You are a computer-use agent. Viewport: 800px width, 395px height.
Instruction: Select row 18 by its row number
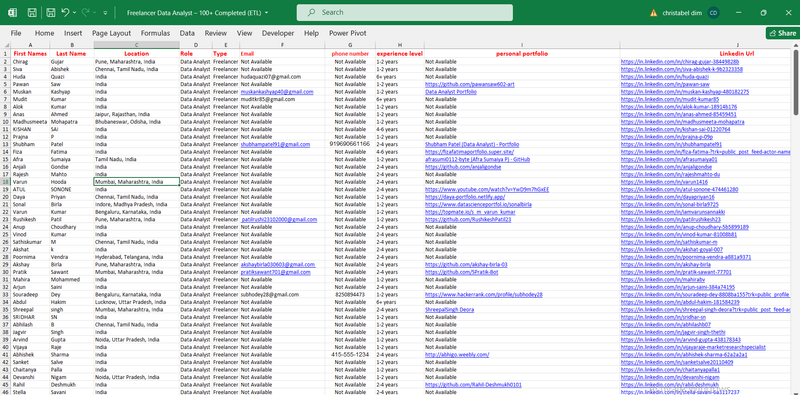click(5, 182)
